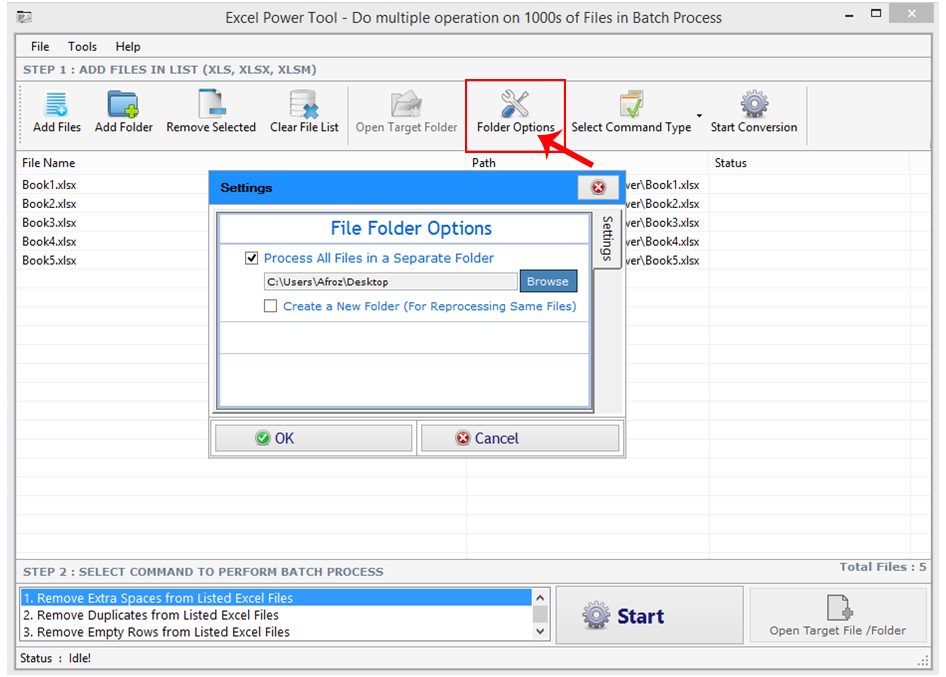Viewport: 946px width, 677px height.
Task: Confirm settings with the OK button
Action: [313, 438]
